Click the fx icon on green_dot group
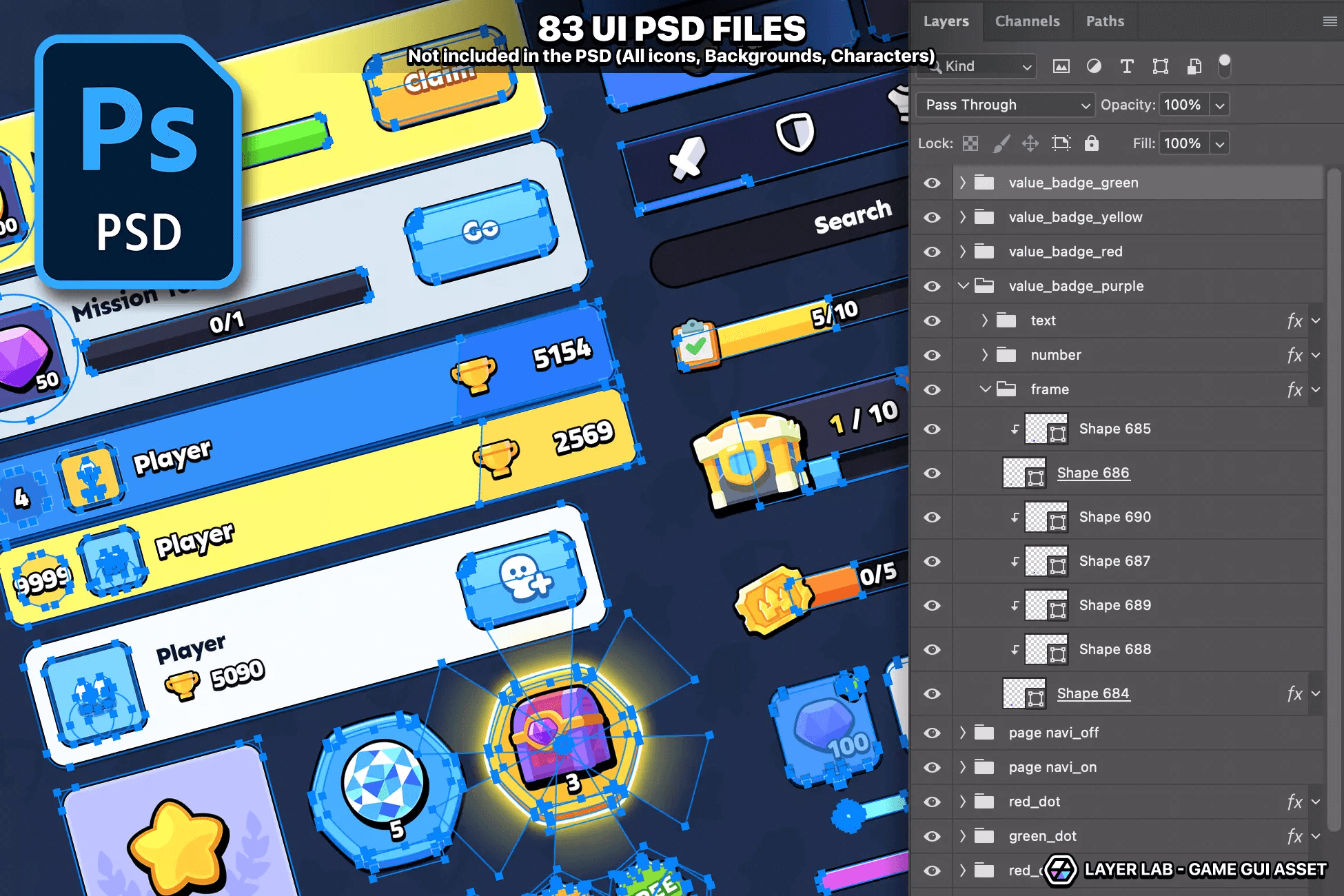This screenshot has height=896, width=1344. 1294,836
